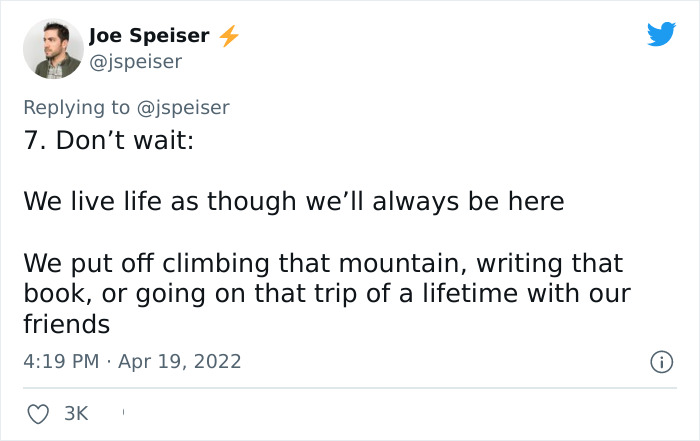This screenshot has height=441, width=700.
Task: Open Joe Speiser's profile picture
Action: [x=53, y=49]
